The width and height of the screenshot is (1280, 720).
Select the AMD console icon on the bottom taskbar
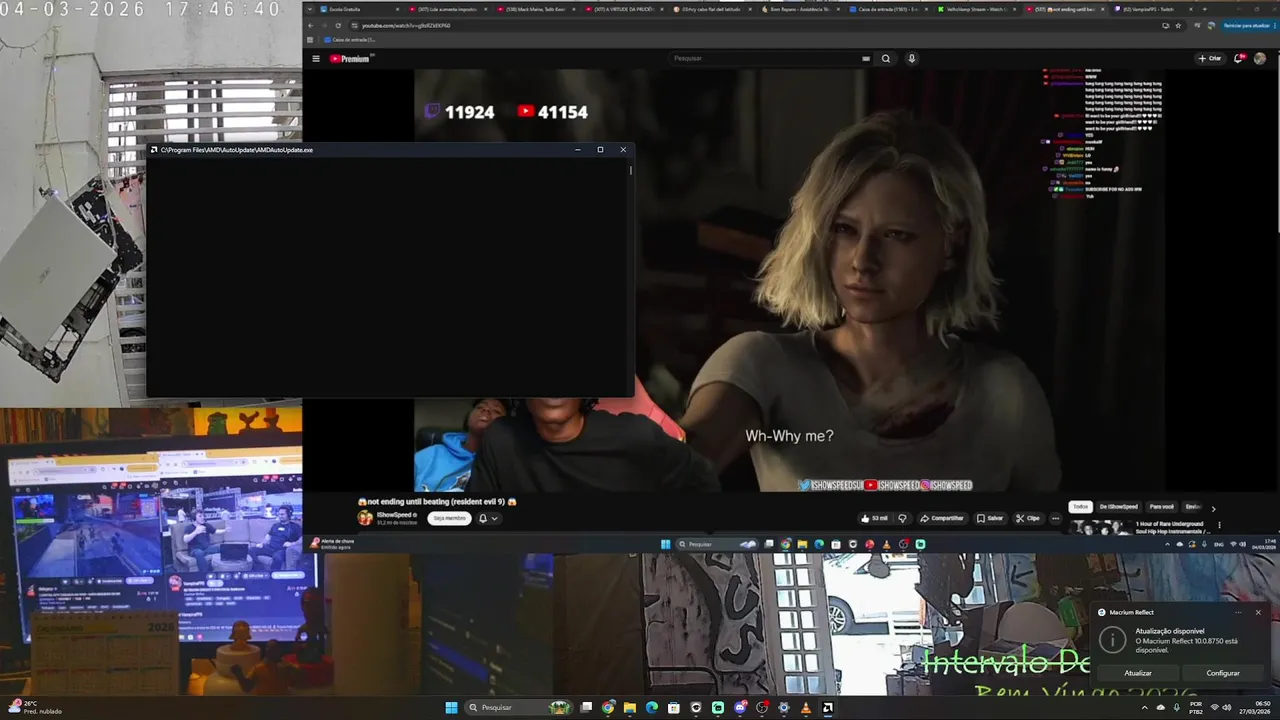click(828, 707)
